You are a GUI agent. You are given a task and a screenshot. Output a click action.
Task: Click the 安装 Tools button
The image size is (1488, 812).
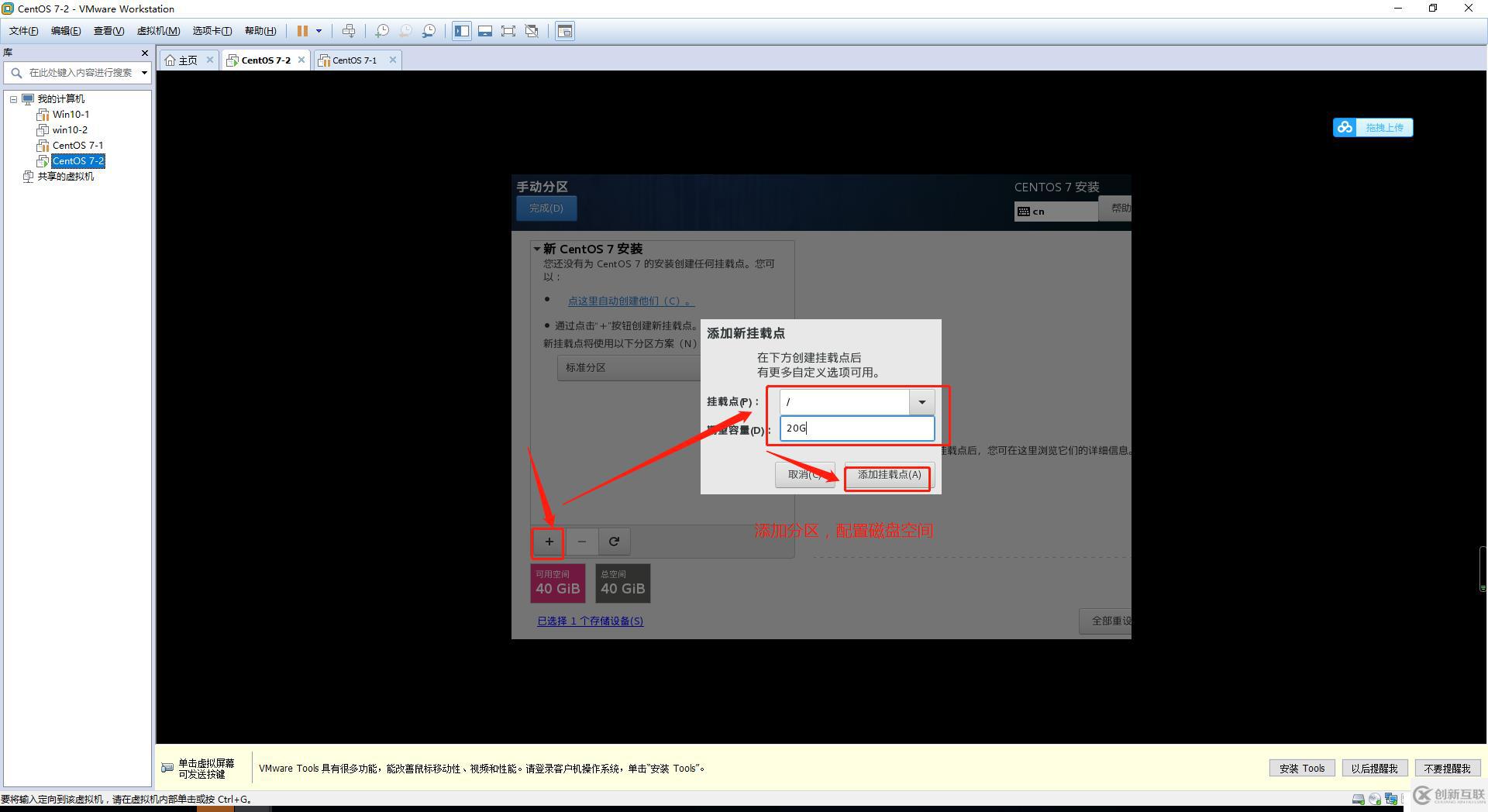(x=1302, y=769)
